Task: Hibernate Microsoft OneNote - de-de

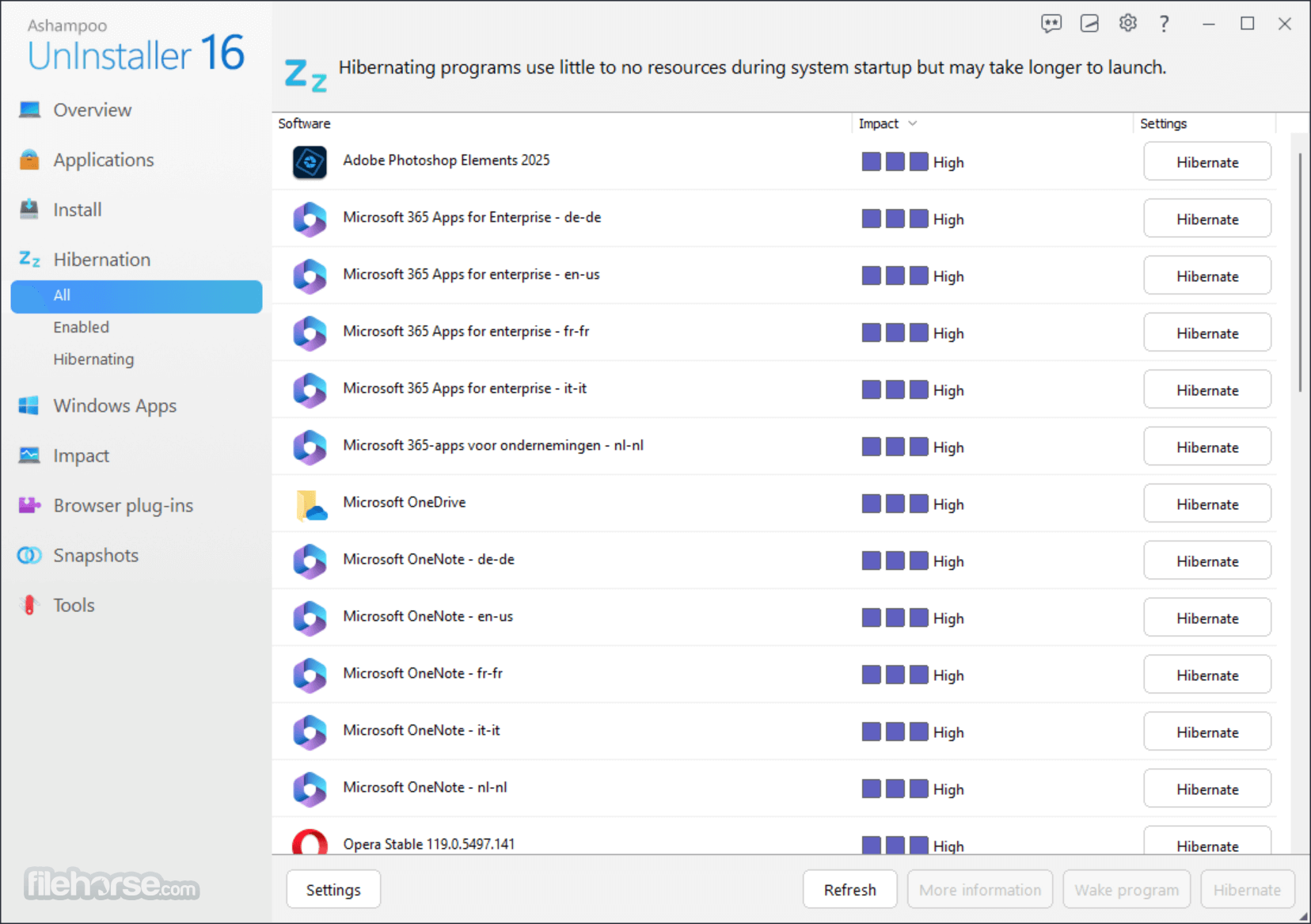Action: [1207, 561]
